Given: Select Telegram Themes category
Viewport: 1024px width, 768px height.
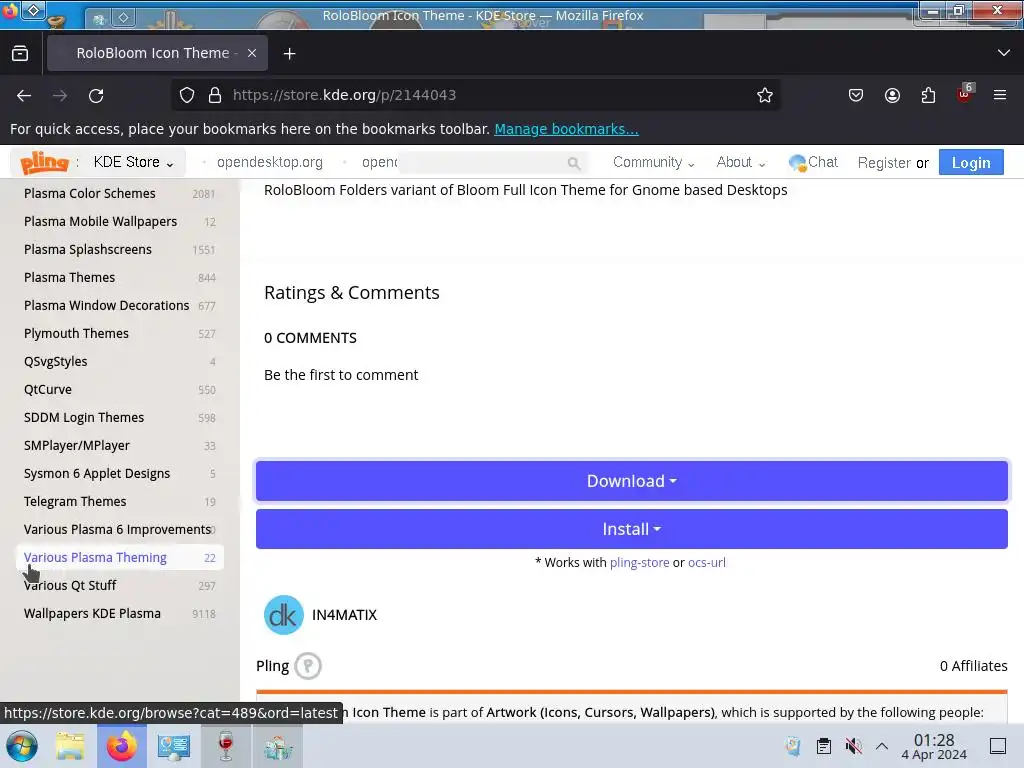Looking at the screenshot, I should click(120, 502).
